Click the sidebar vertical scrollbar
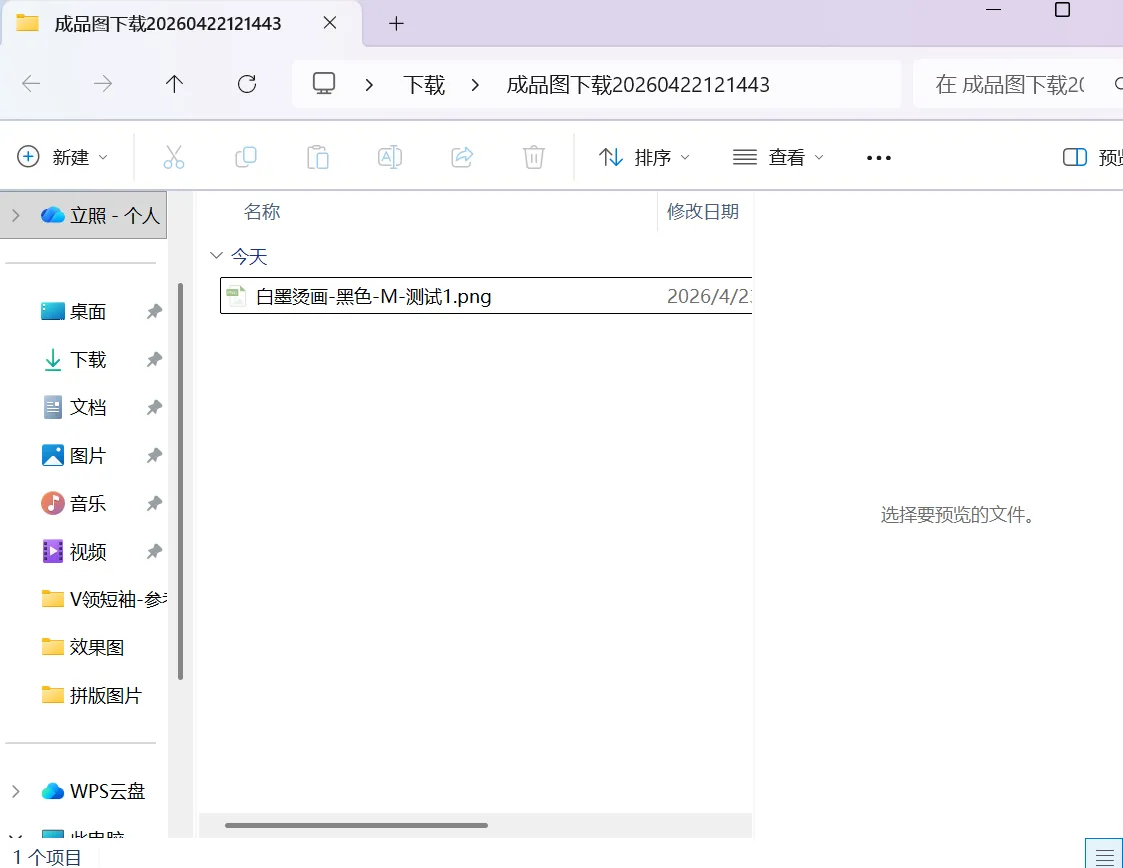 pos(180,481)
